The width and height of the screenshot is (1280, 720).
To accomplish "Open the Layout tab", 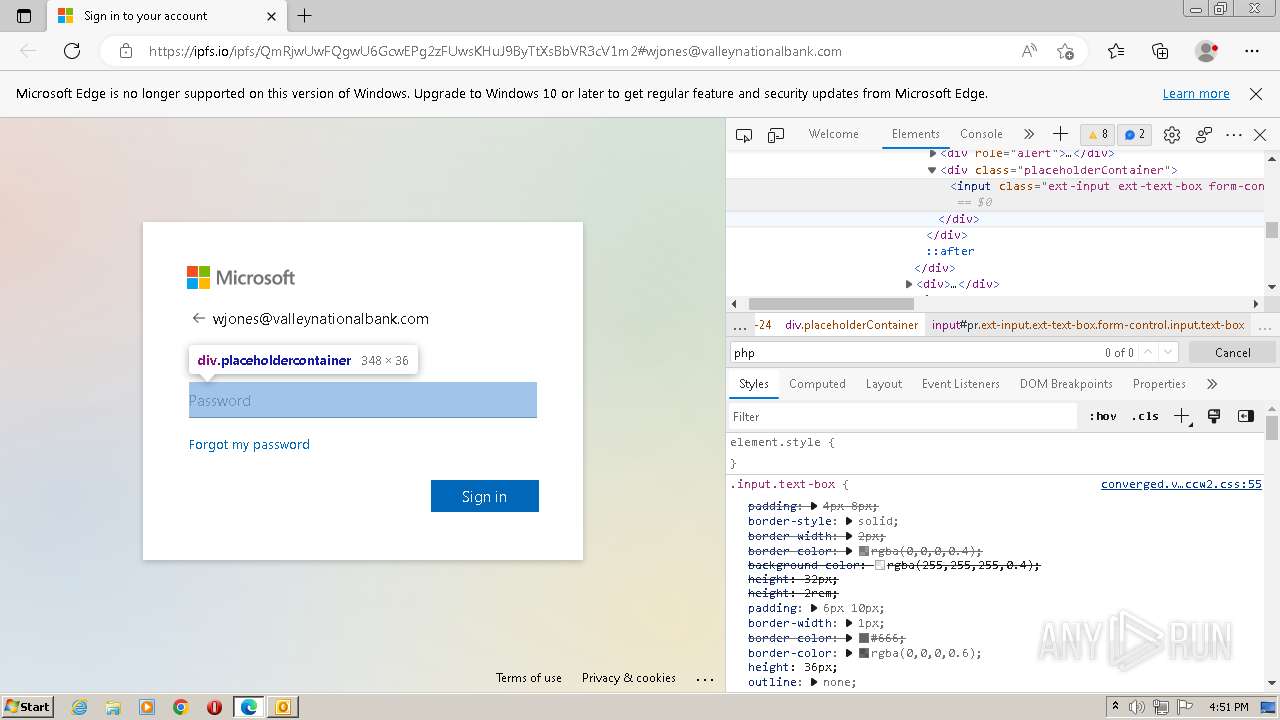I will pos(884,384).
